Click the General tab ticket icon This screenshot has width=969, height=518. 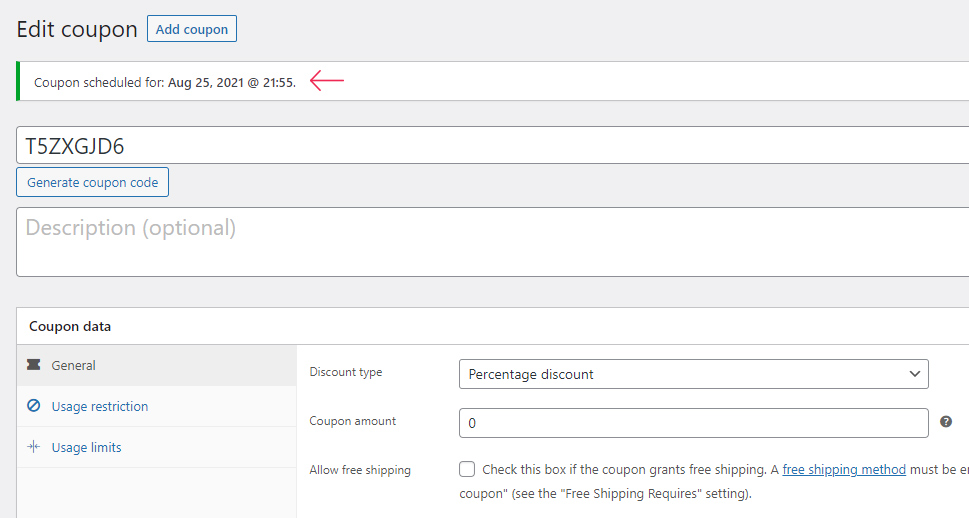point(34,366)
